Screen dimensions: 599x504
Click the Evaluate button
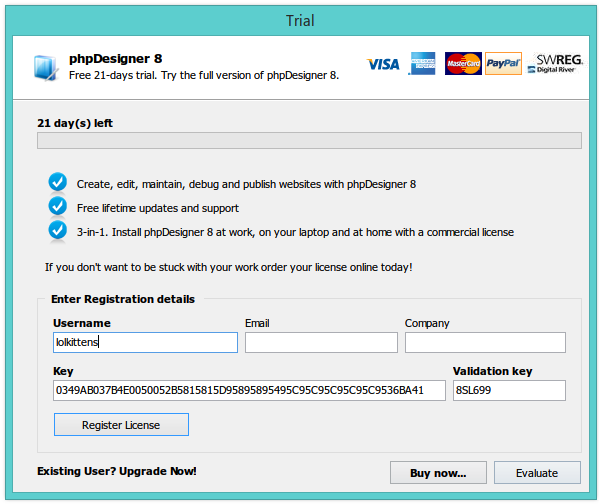coord(537,473)
